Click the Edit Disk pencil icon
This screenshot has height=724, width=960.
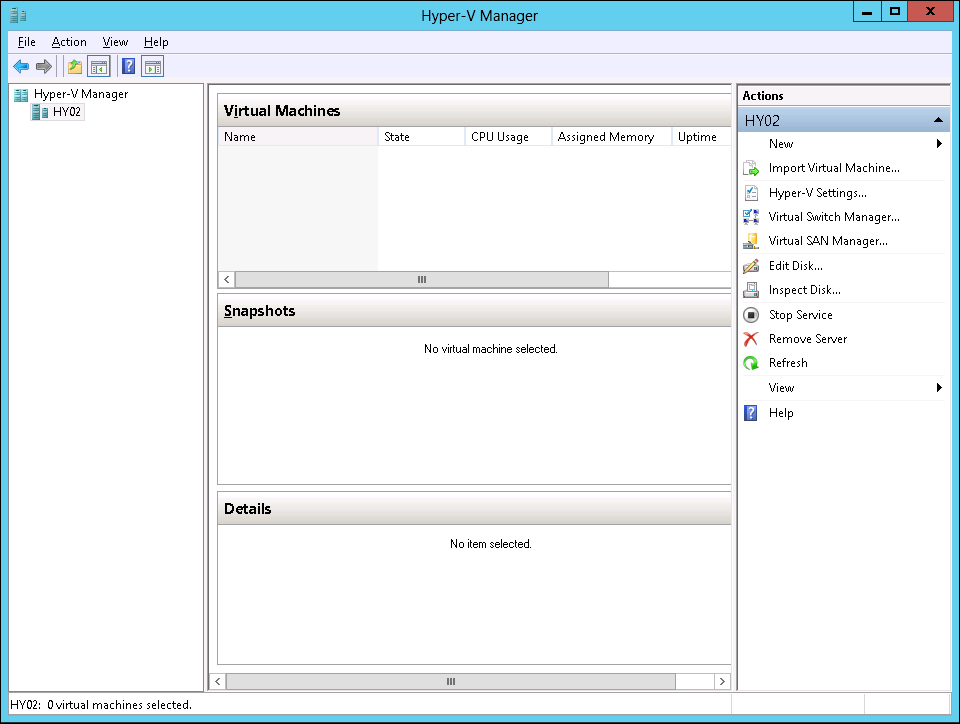pos(751,266)
